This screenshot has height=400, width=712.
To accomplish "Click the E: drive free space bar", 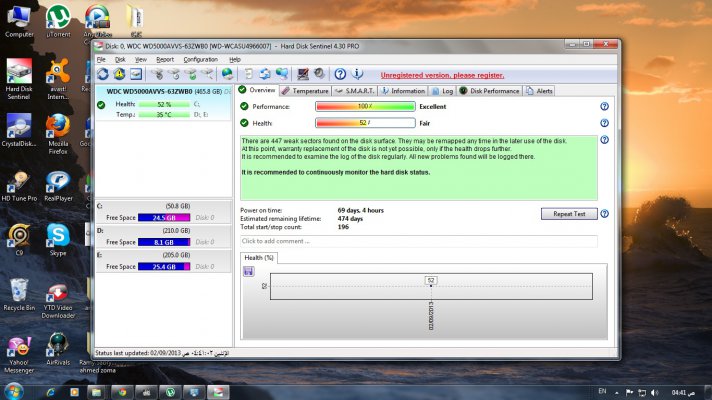I will (x=164, y=267).
